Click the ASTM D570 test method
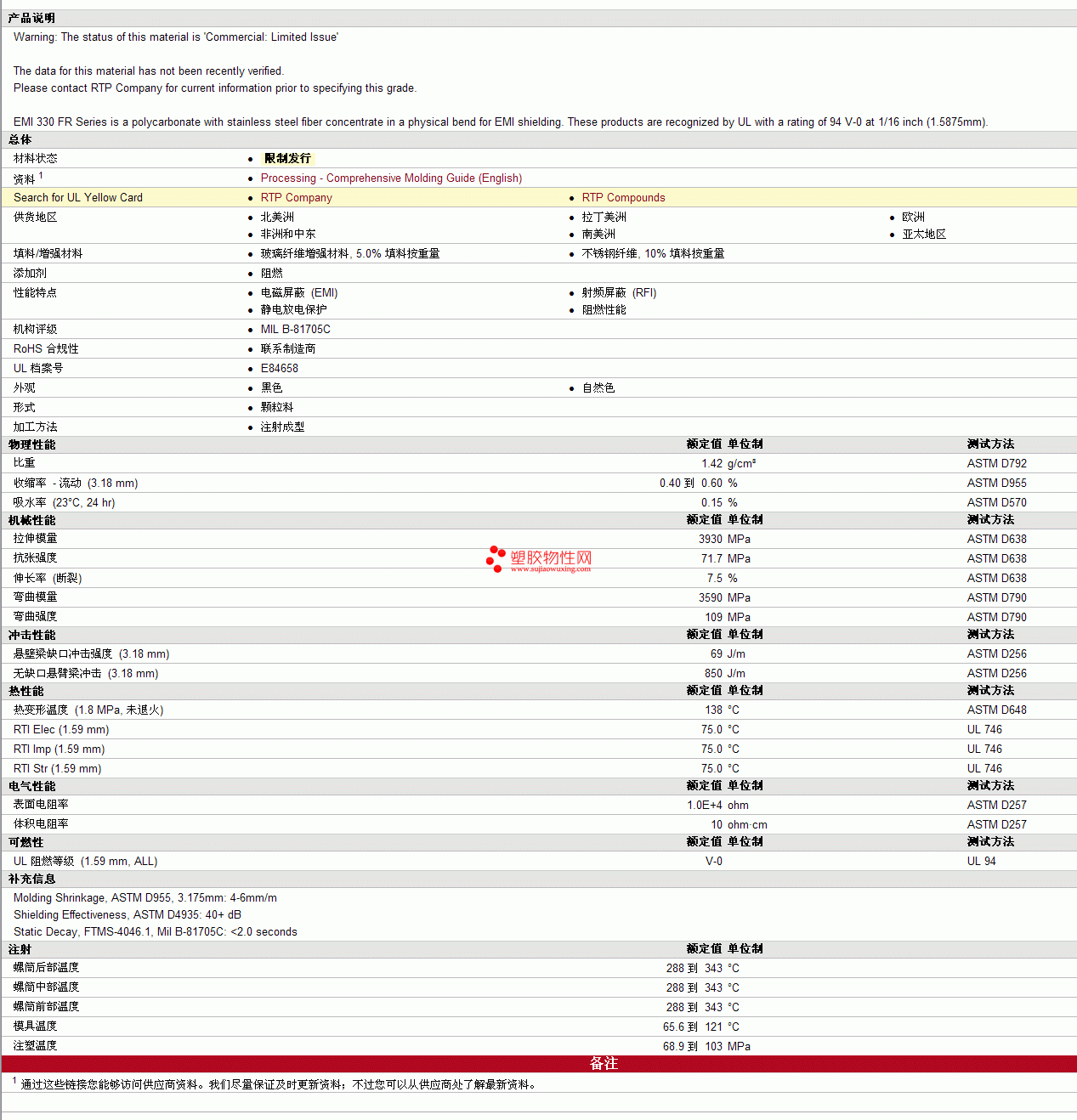 tap(996, 502)
